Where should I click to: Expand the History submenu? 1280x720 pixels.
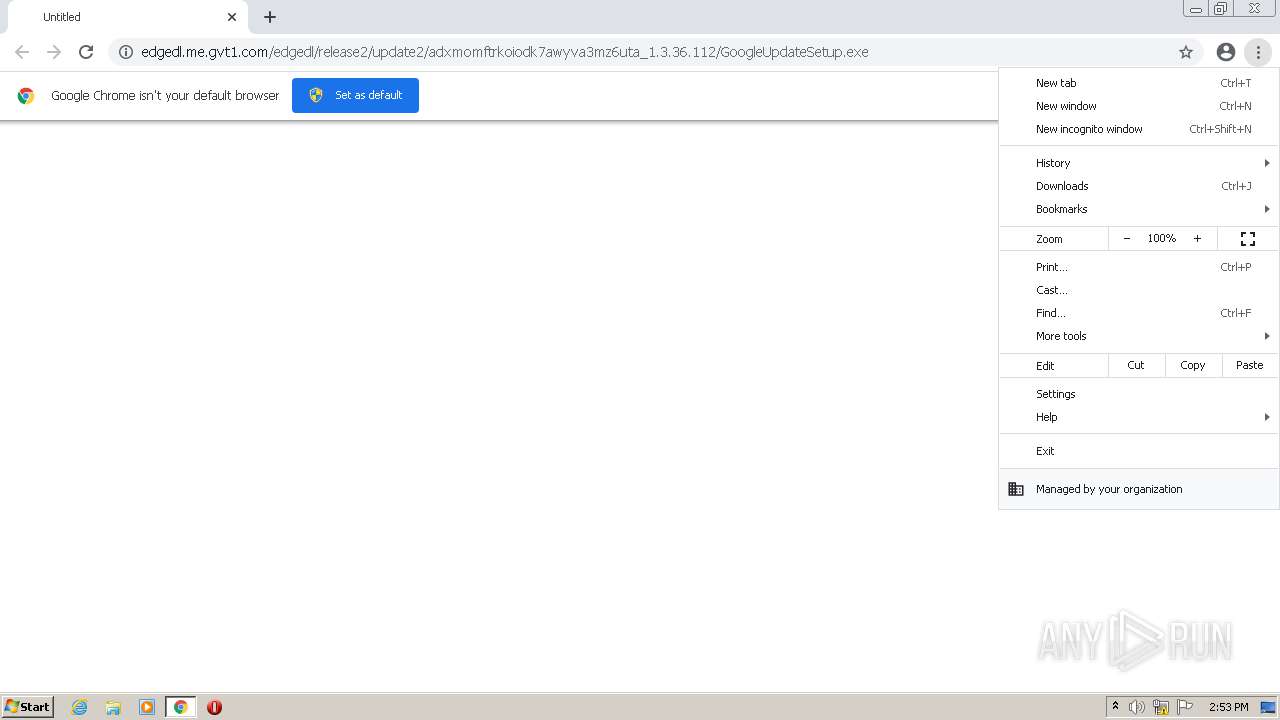1139,163
